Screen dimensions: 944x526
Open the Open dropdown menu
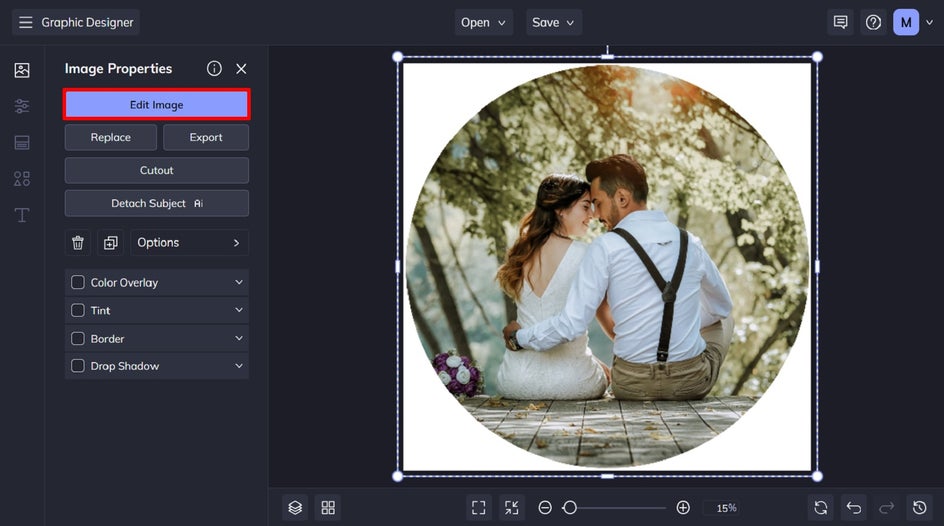point(483,22)
